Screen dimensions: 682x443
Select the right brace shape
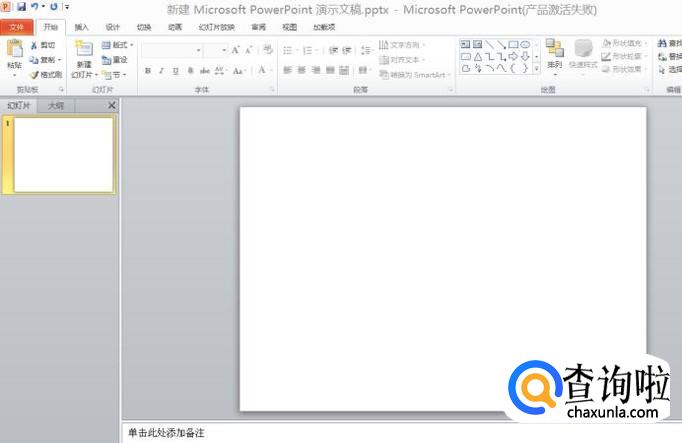tap(525, 68)
